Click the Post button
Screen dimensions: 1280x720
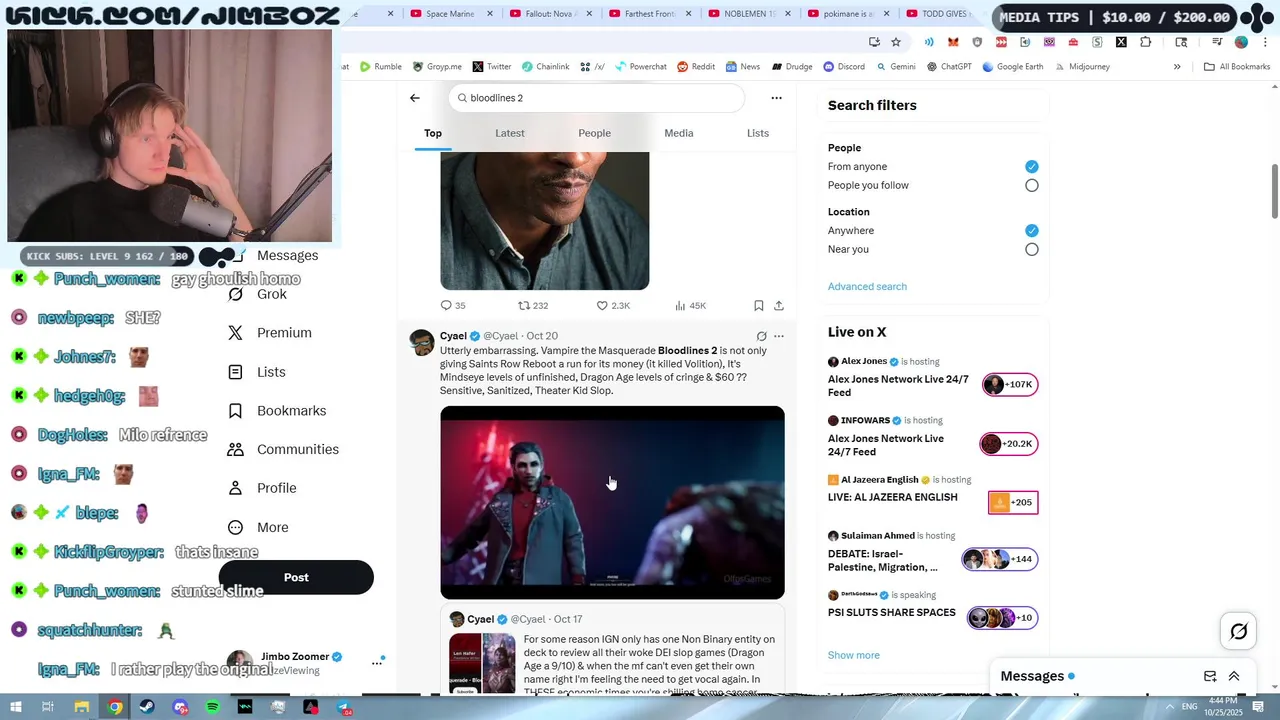[x=296, y=577]
